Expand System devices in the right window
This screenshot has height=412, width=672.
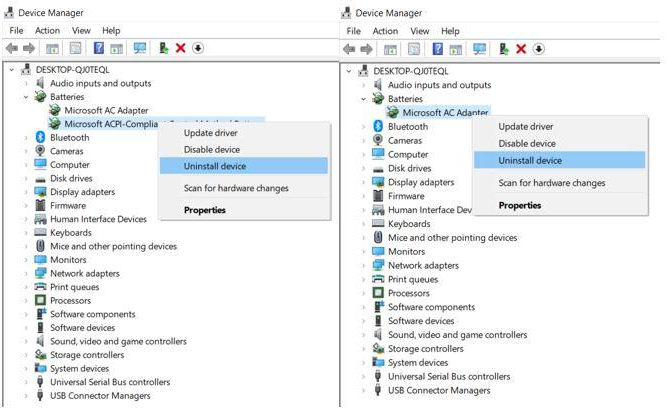click(364, 363)
